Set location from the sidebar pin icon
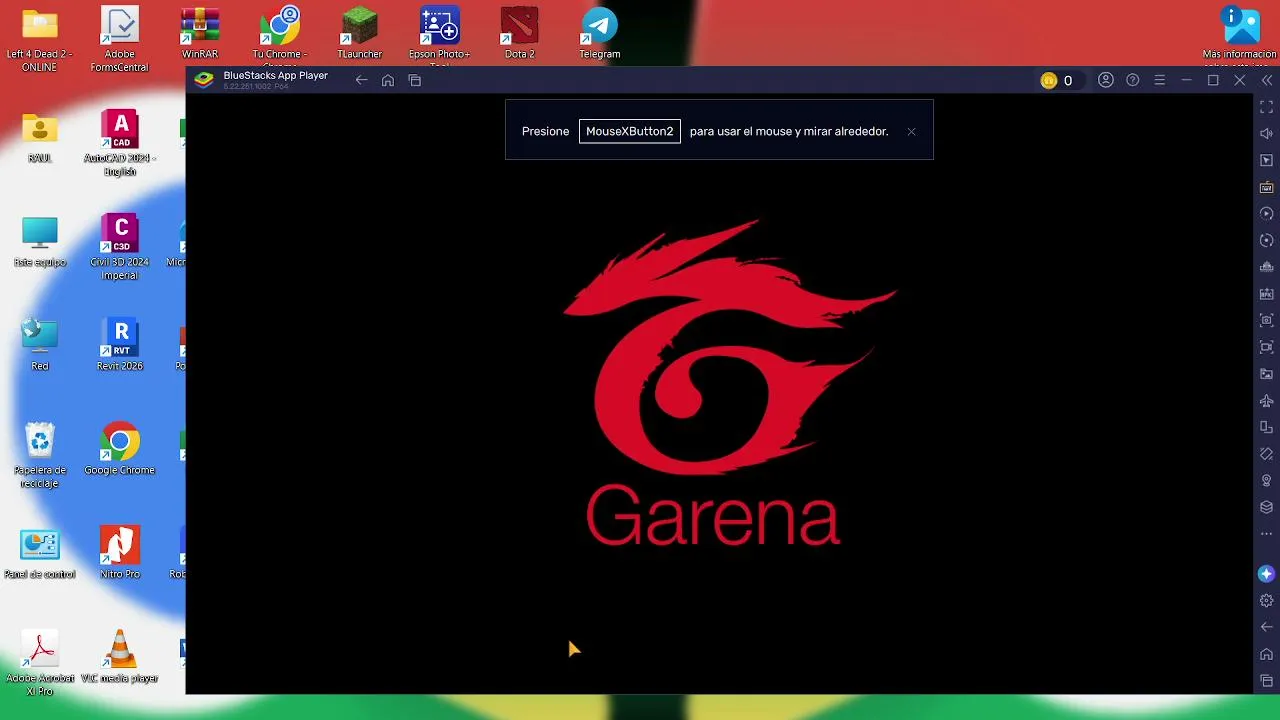Image resolution: width=1280 pixels, height=720 pixels. (1267, 481)
